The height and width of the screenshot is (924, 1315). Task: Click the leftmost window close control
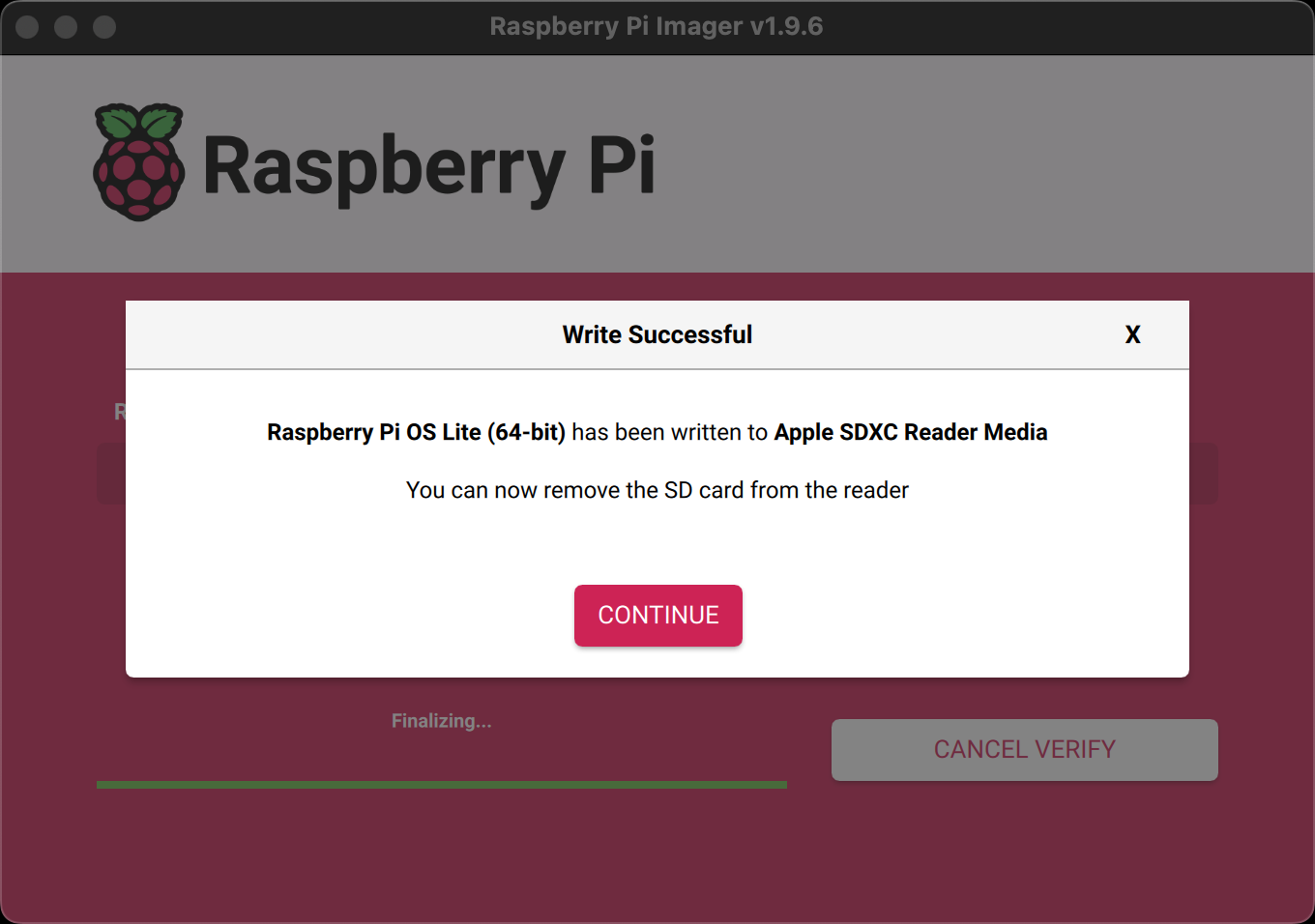coord(27,27)
